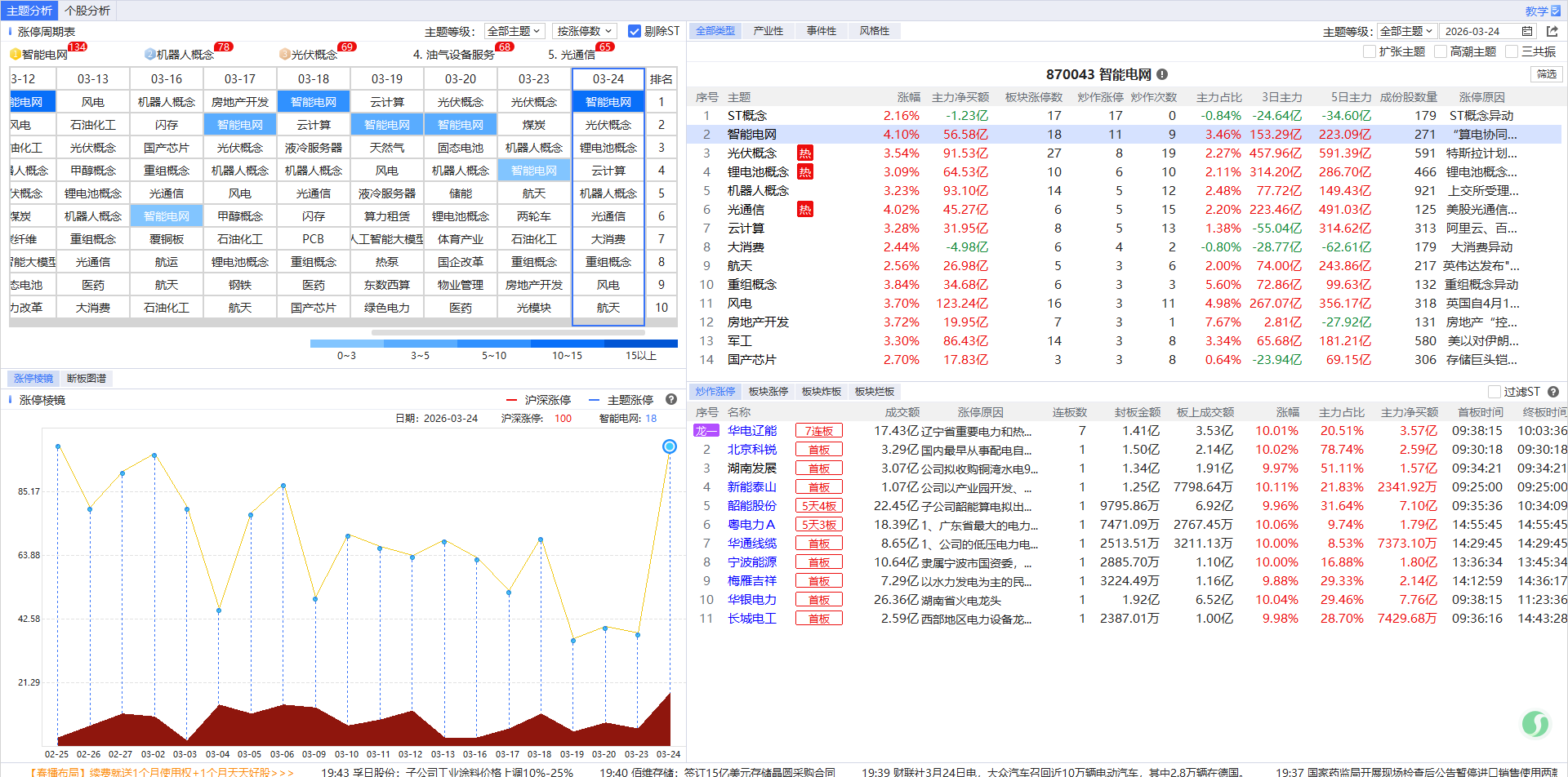Click the 筛选 filter button
1568x777 pixels.
click(x=1547, y=74)
